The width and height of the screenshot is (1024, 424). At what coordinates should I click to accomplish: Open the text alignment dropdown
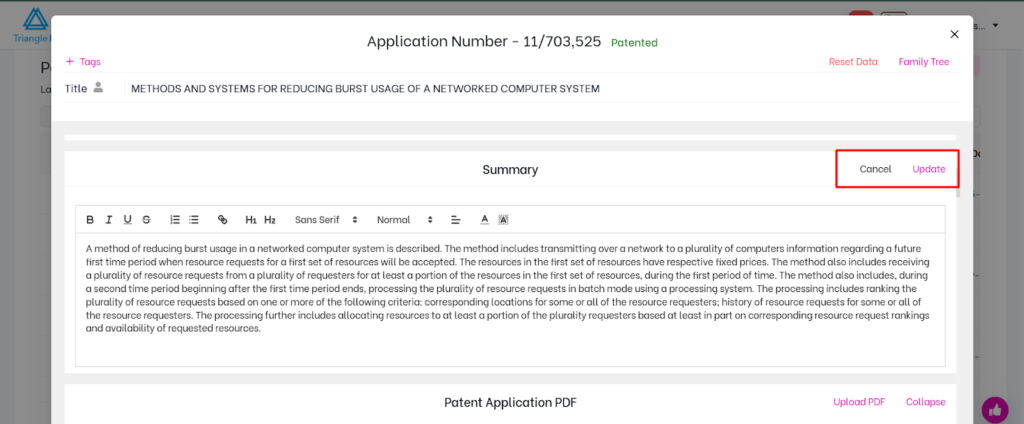tap(455, 219)
